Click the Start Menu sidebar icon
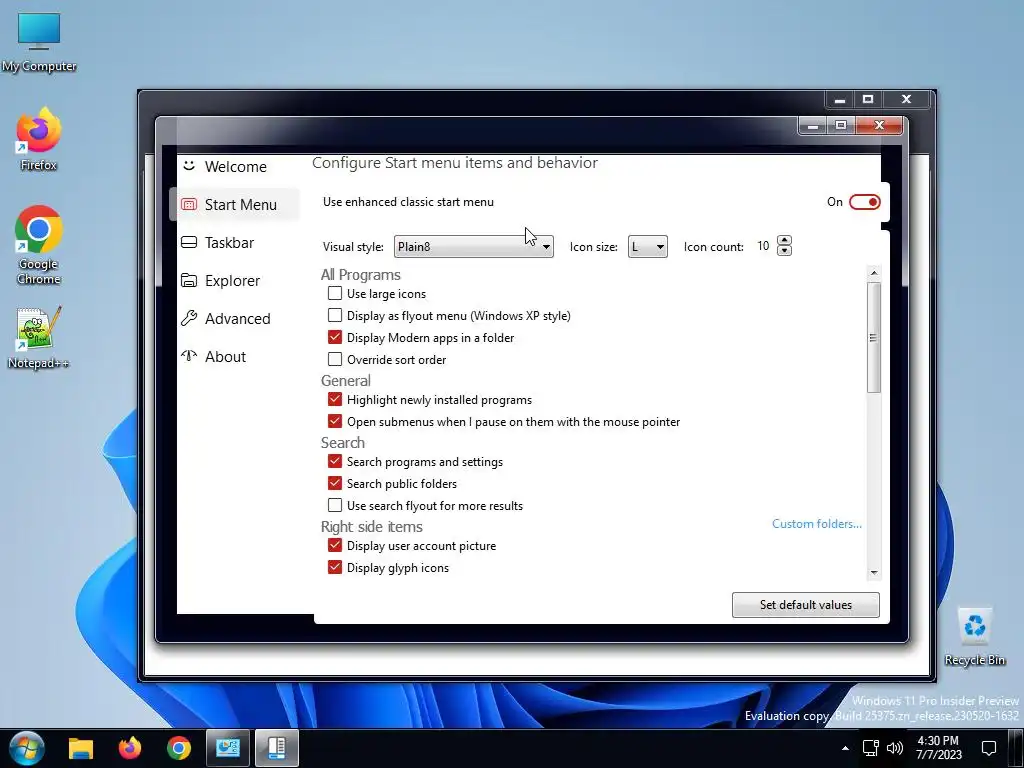1024x768 pixels. (189, 204)
